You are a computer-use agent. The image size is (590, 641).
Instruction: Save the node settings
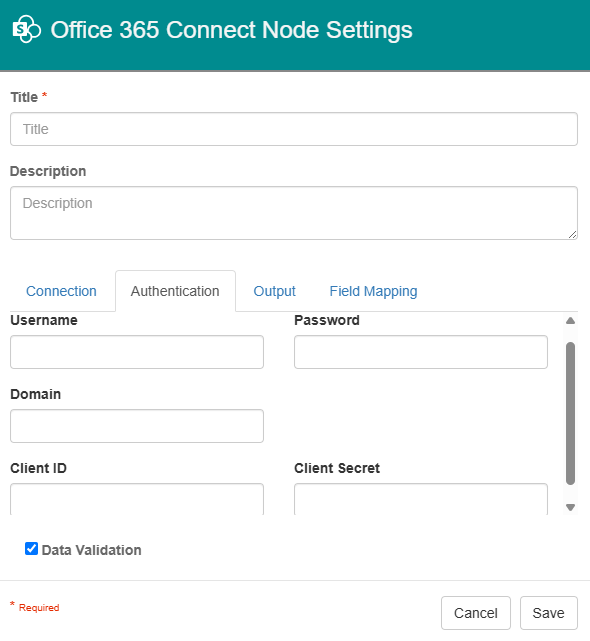(548, 613)
